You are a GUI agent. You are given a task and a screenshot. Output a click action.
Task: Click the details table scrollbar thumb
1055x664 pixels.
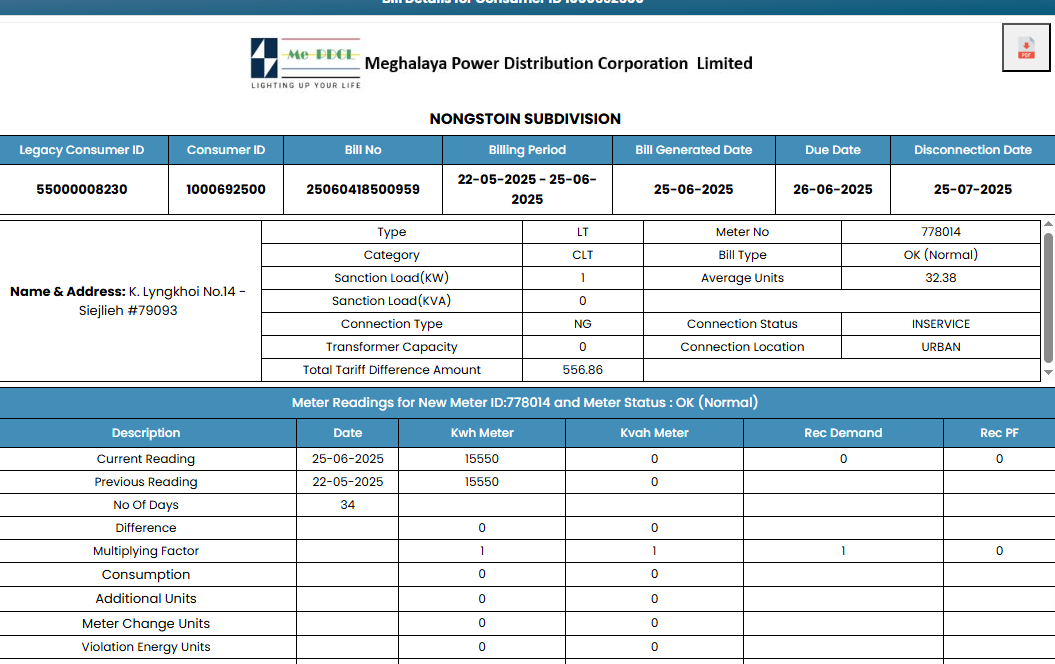click(1048, 297)
